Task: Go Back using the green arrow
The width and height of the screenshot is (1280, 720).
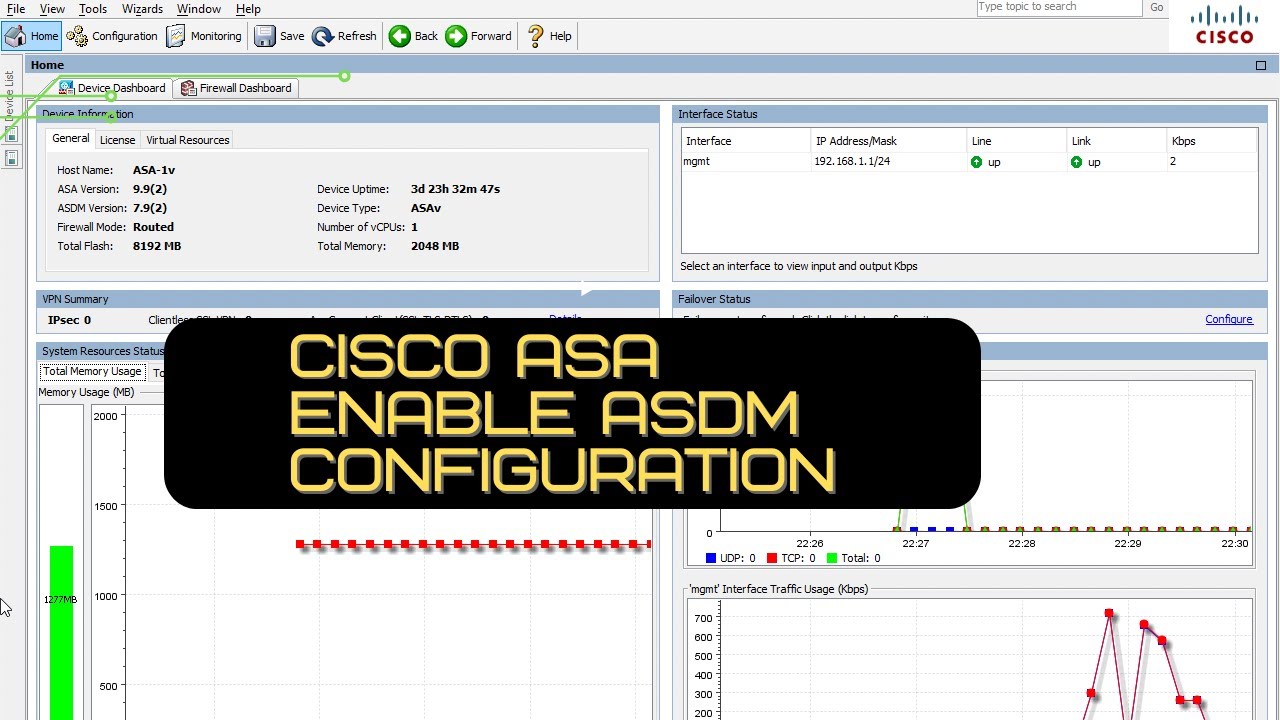Action: 413,36
